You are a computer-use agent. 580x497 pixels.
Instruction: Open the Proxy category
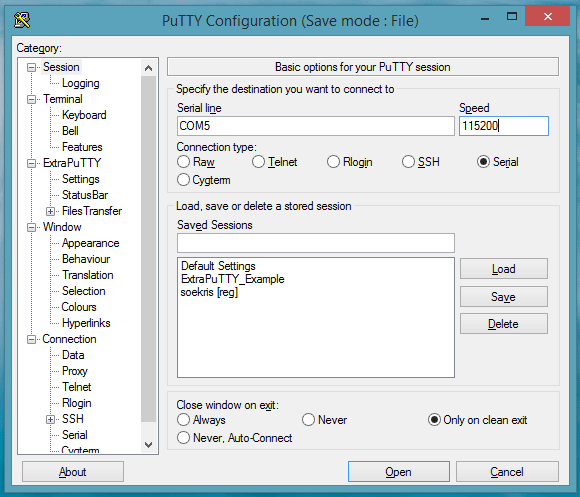pos(75,371)
